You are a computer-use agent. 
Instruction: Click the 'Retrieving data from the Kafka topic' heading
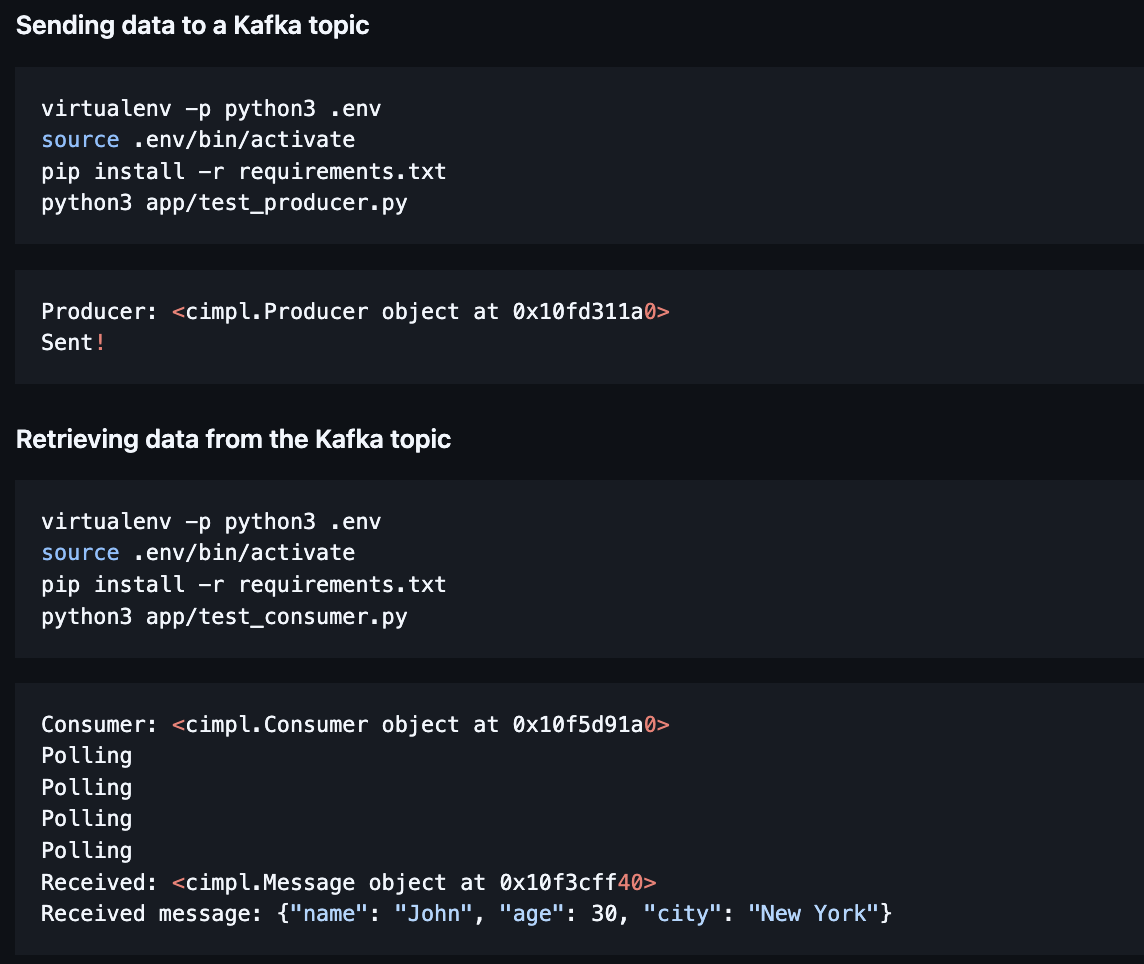[233, 439]
